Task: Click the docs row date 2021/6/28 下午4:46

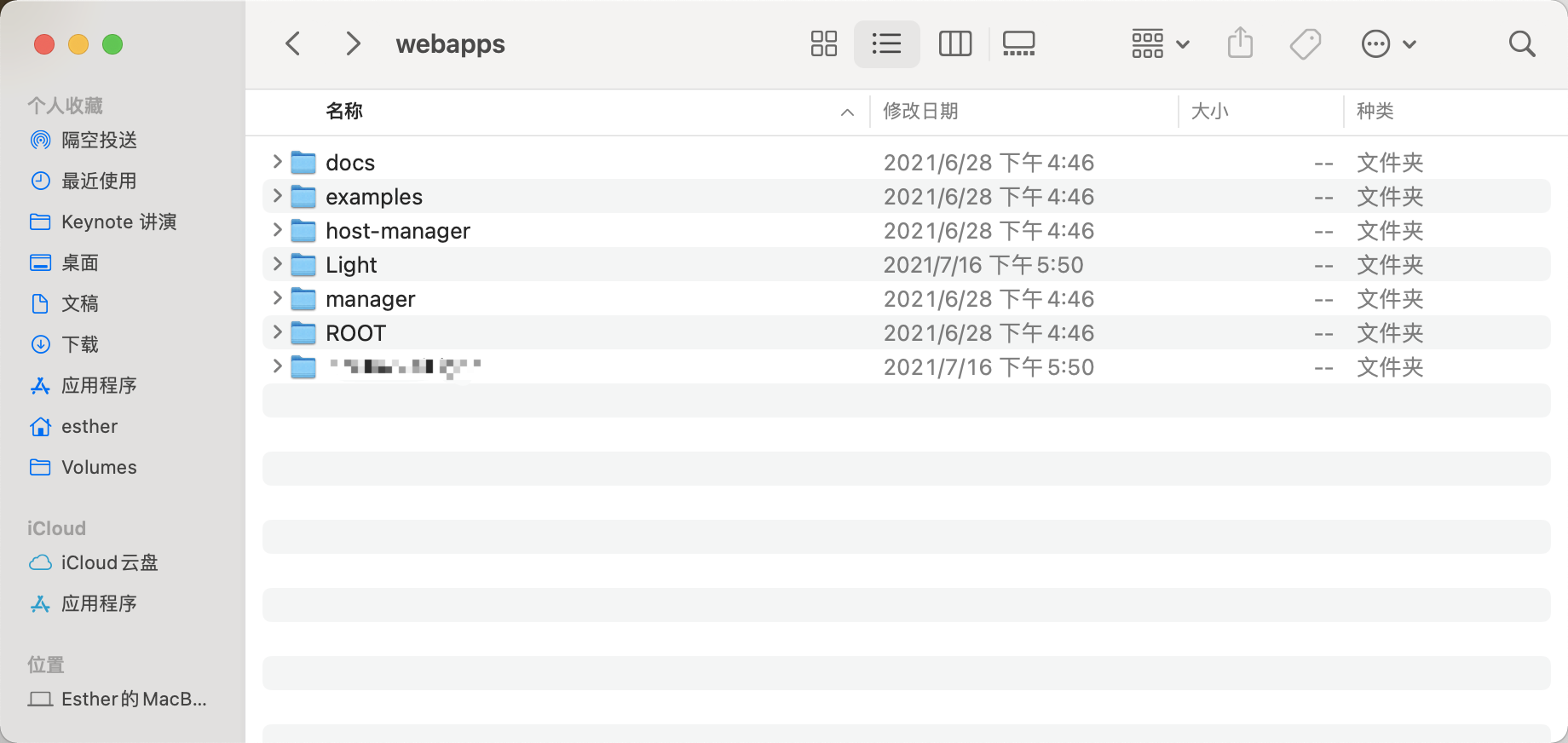Action: (989, 163)
